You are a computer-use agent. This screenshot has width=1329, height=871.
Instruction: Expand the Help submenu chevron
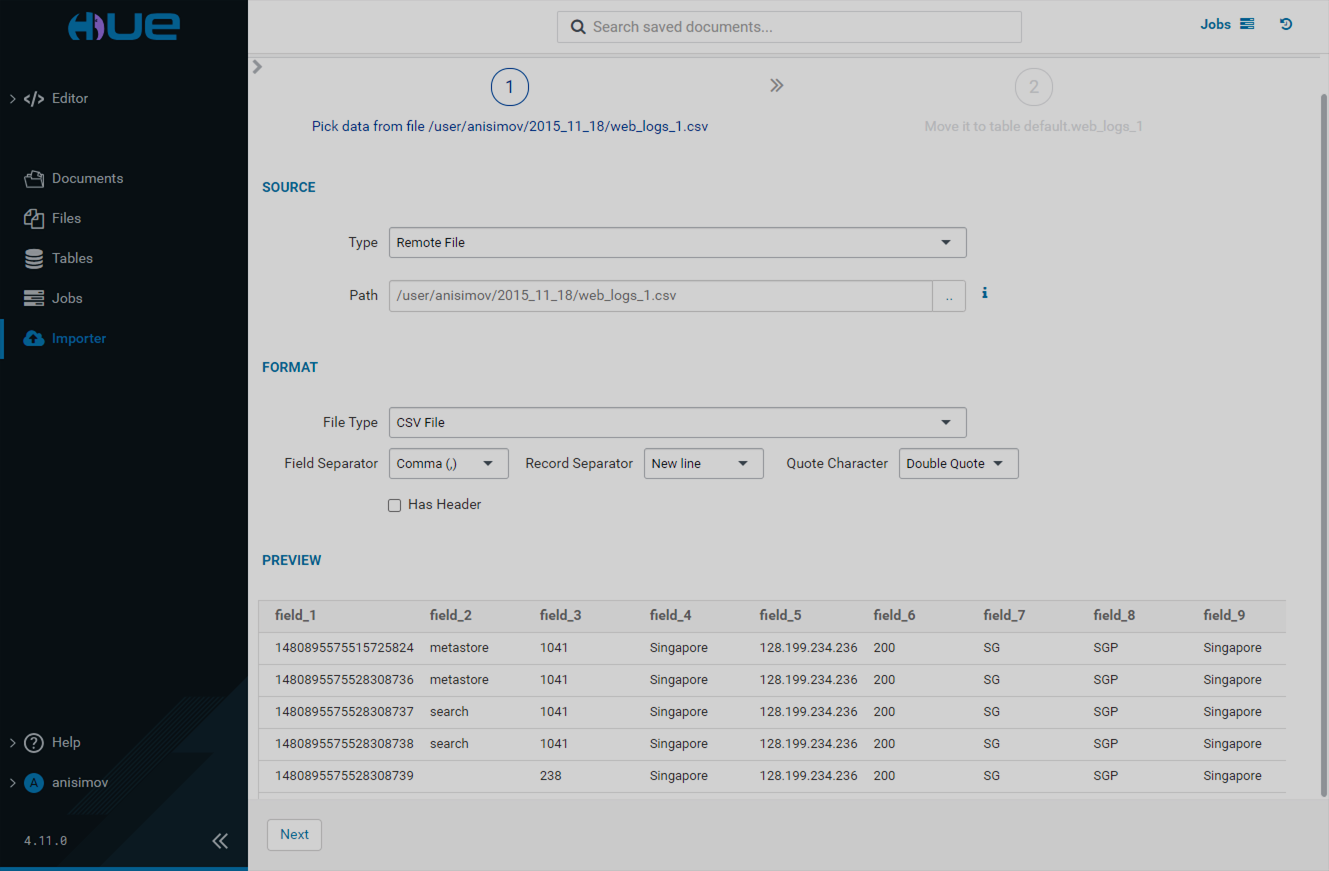(x=12, y=742)
